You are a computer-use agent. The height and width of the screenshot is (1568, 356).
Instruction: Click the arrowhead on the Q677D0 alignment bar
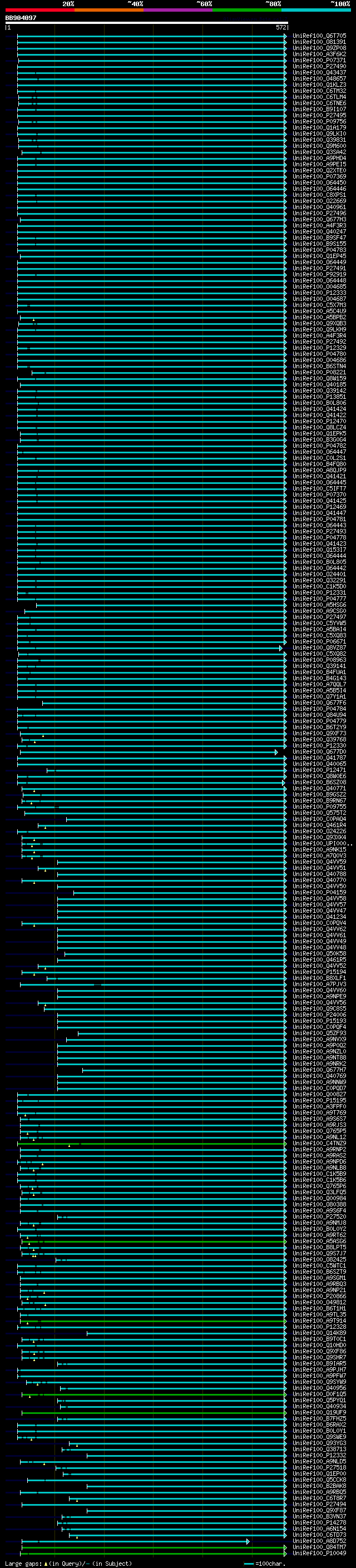coord(276,753)
